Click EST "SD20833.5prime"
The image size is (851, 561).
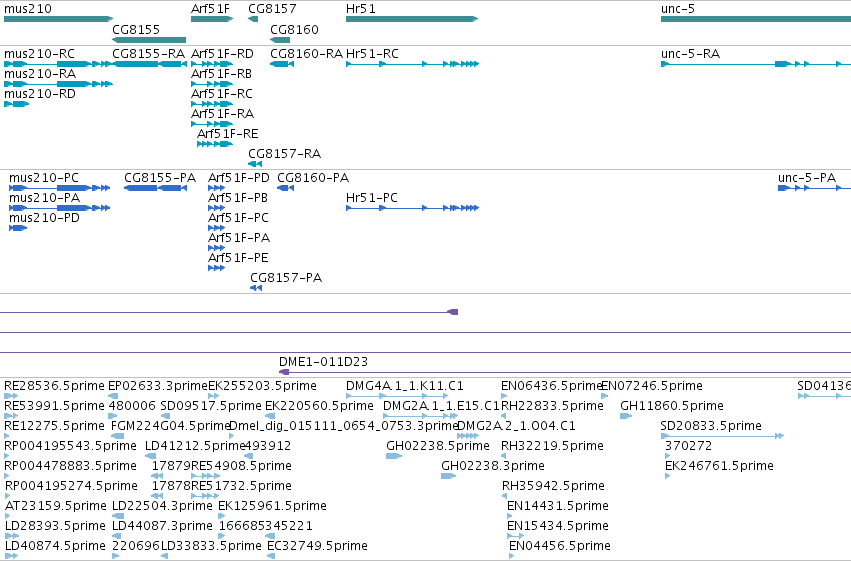711,426
